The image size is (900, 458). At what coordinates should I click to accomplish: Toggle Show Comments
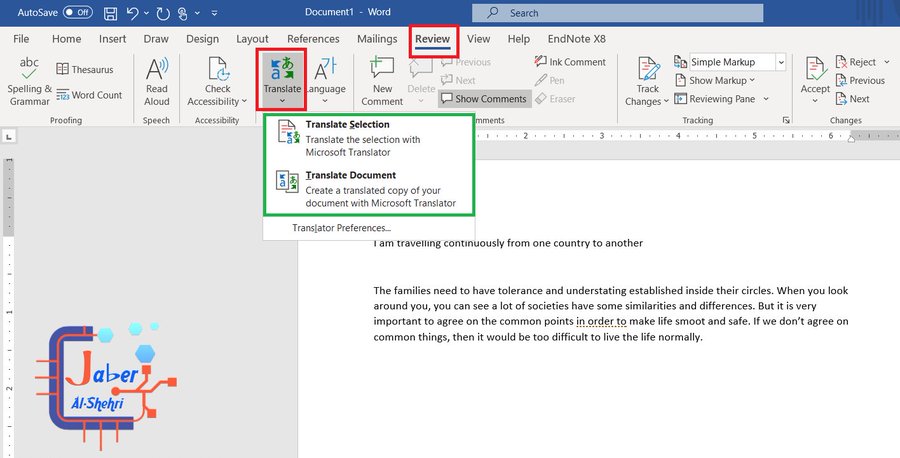tap(484, 99)
